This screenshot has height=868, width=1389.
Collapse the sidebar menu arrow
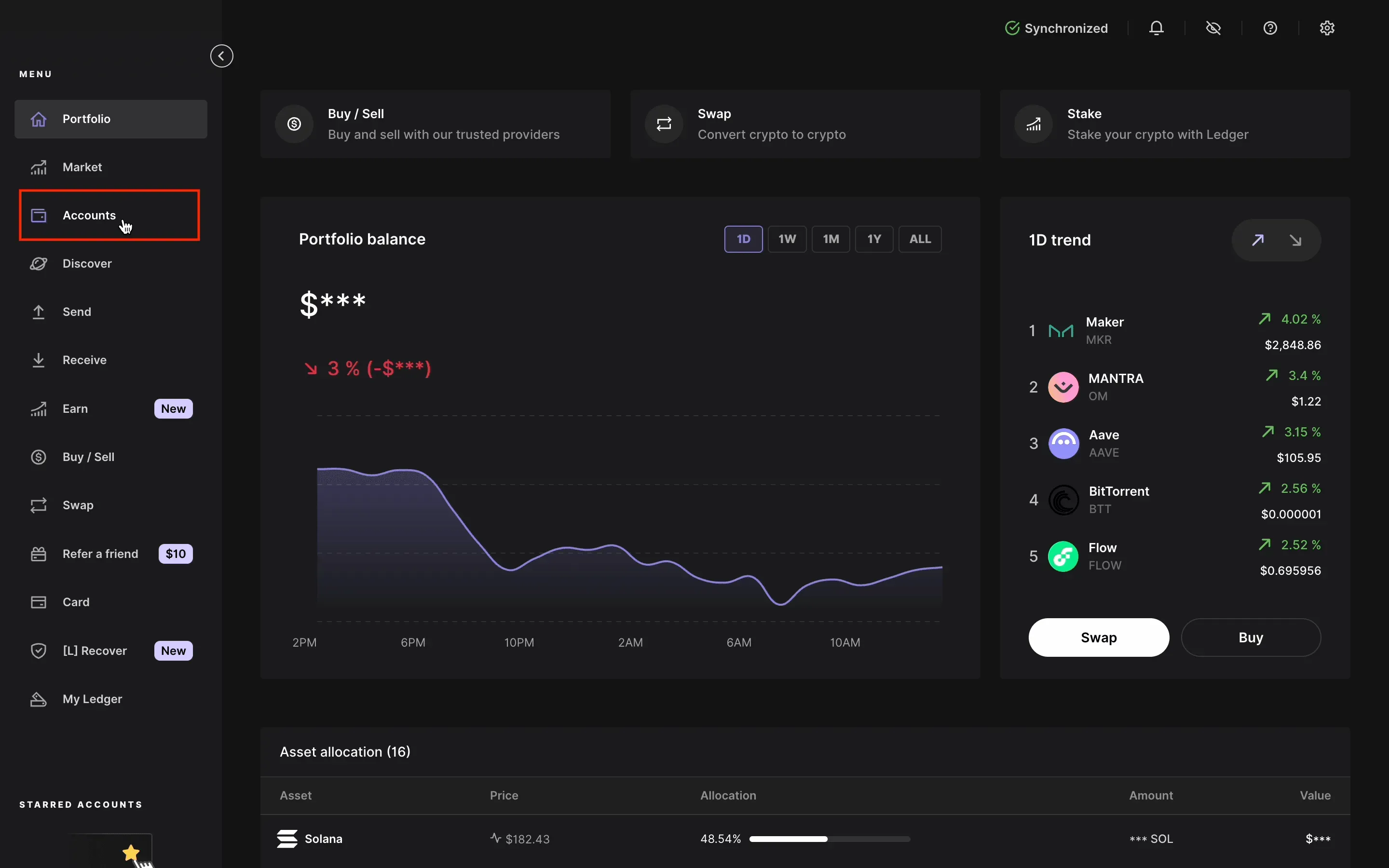pyautogui.click(x=221, y=56)
